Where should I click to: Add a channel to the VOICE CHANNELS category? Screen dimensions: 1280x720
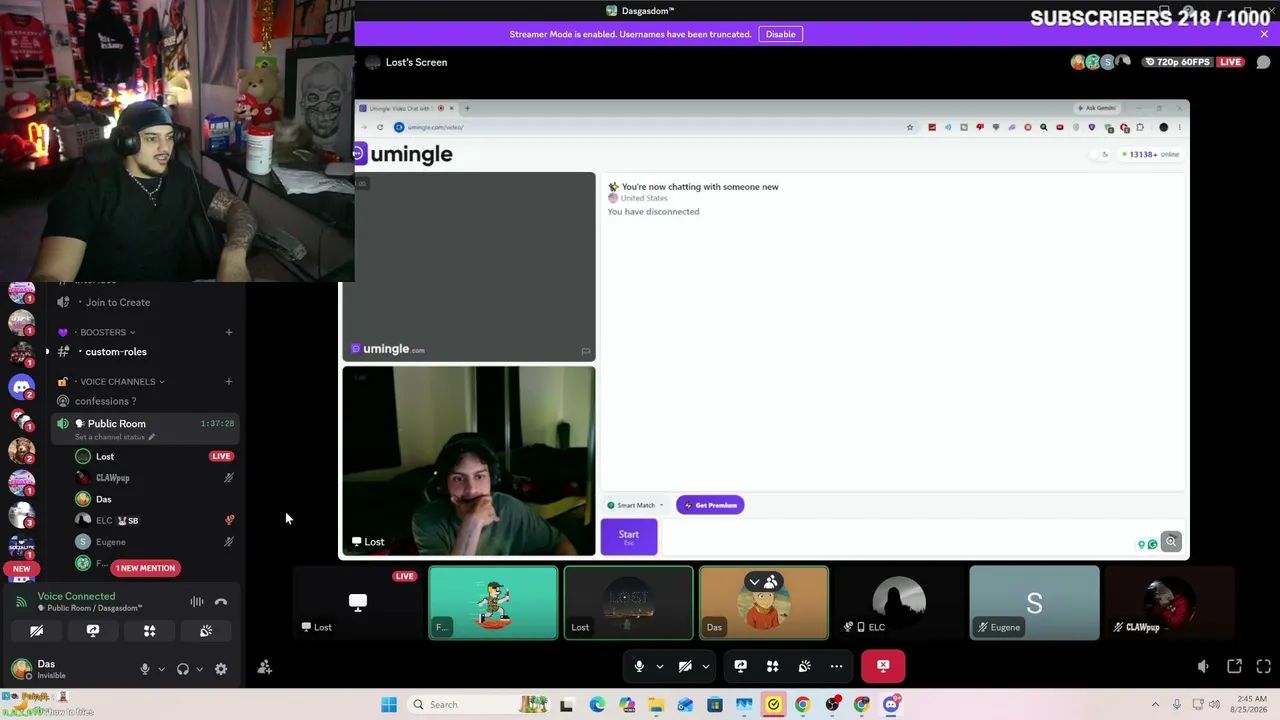228,381
